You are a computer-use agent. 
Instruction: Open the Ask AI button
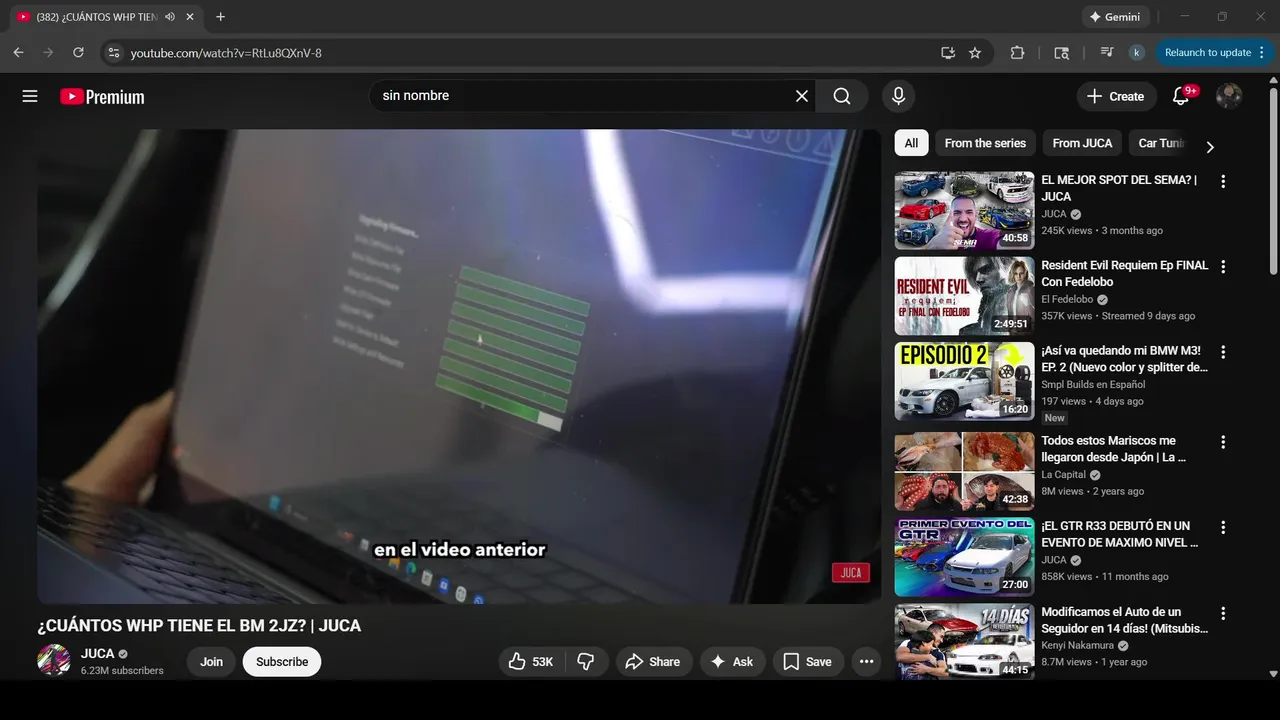tap(732, 661)
